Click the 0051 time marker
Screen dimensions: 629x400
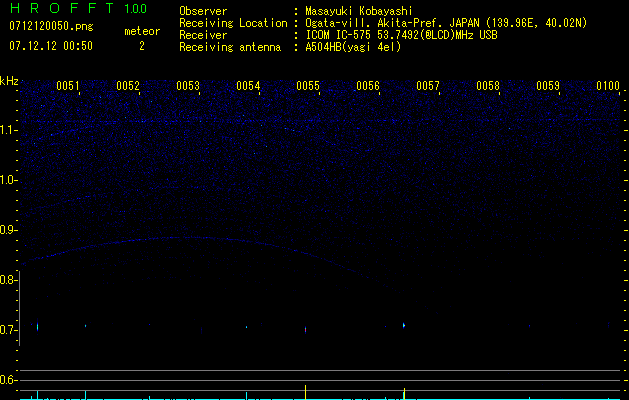(x=68, y=87)
